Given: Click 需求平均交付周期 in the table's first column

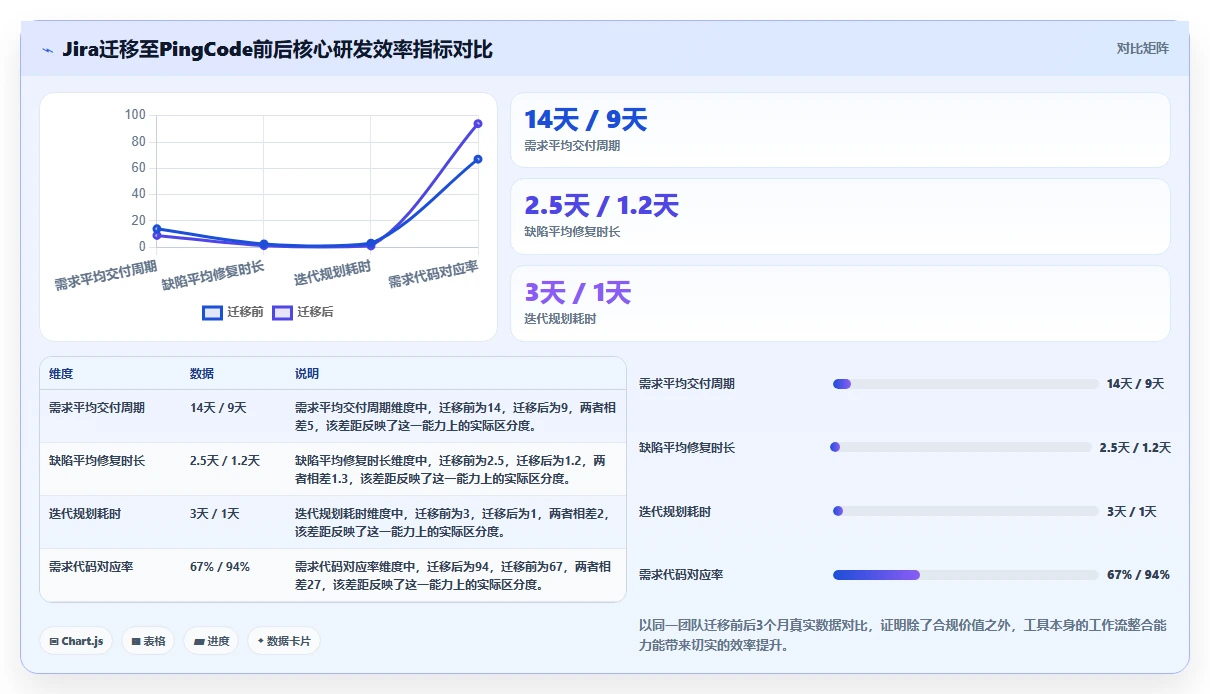Looking at the screenshot, I should [x=97, y=408].
